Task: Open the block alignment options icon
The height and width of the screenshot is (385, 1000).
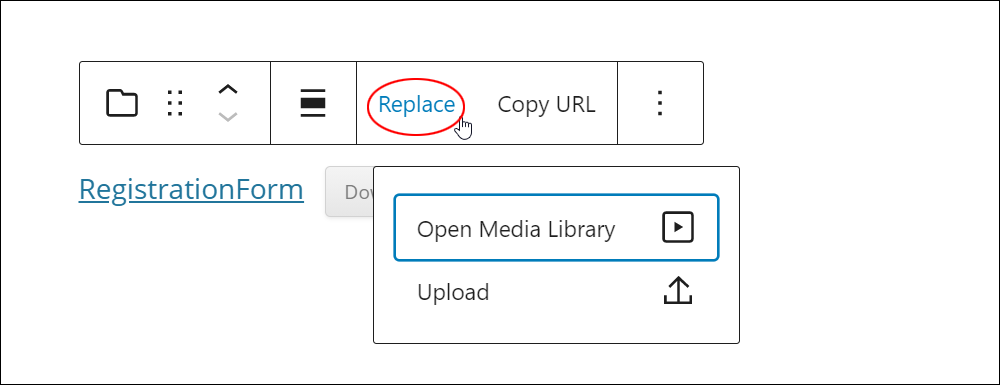Action: [x=313, y=103]
